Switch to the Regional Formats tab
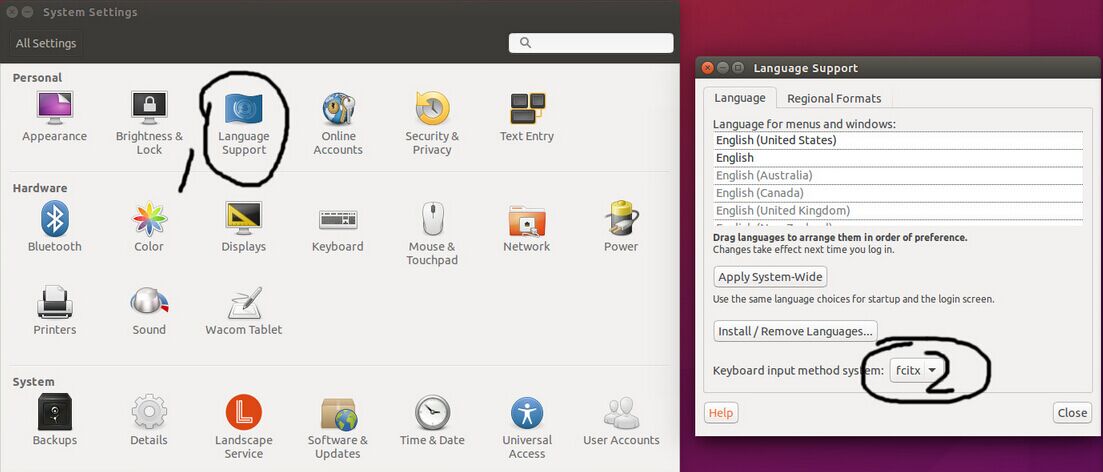1103x472 pixels. [x=834, y=98]
